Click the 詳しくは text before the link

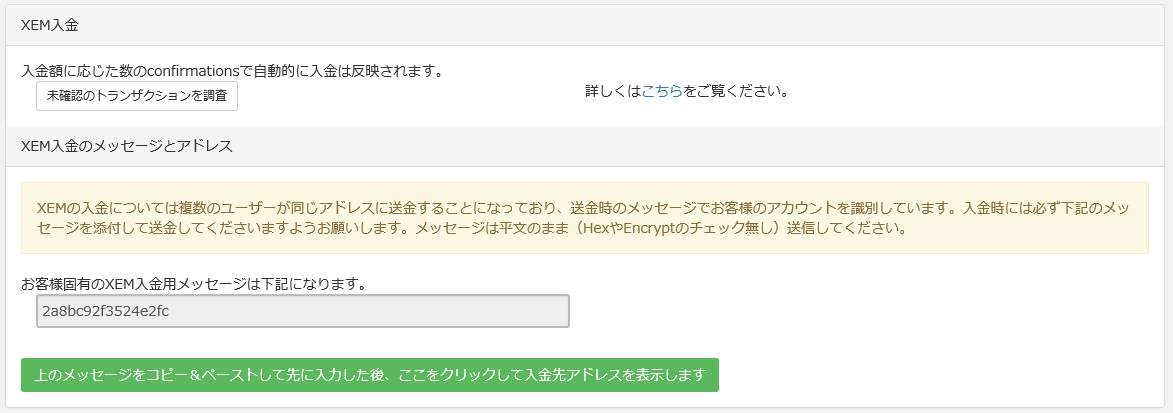613,91
